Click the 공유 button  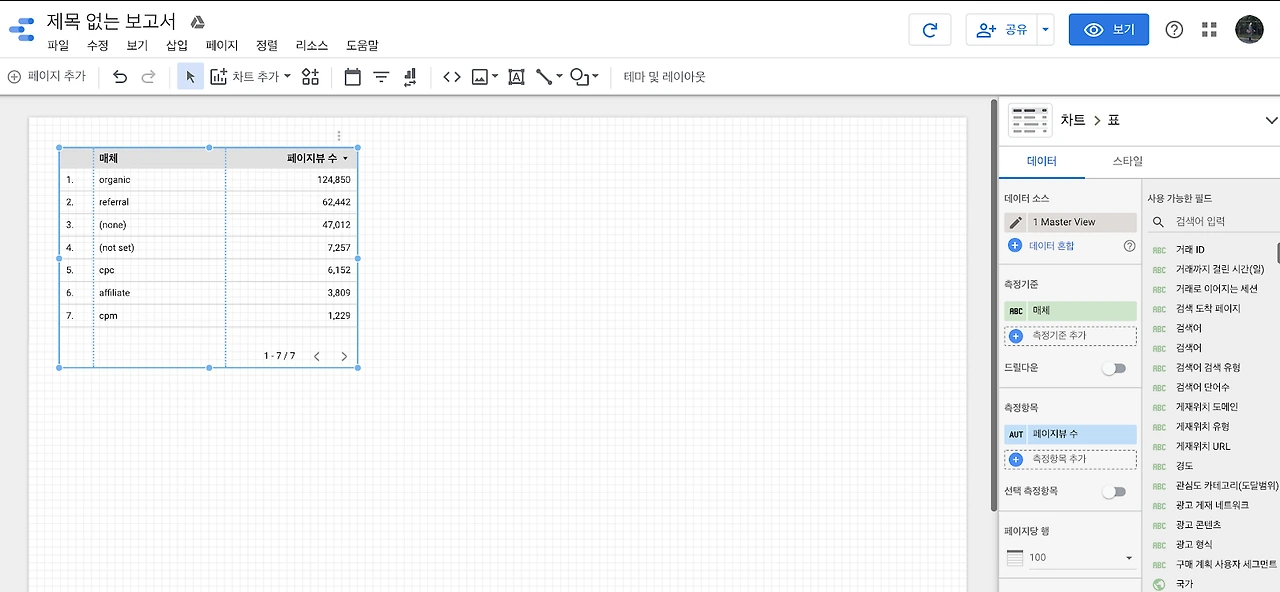click(x=1002, y=30)
